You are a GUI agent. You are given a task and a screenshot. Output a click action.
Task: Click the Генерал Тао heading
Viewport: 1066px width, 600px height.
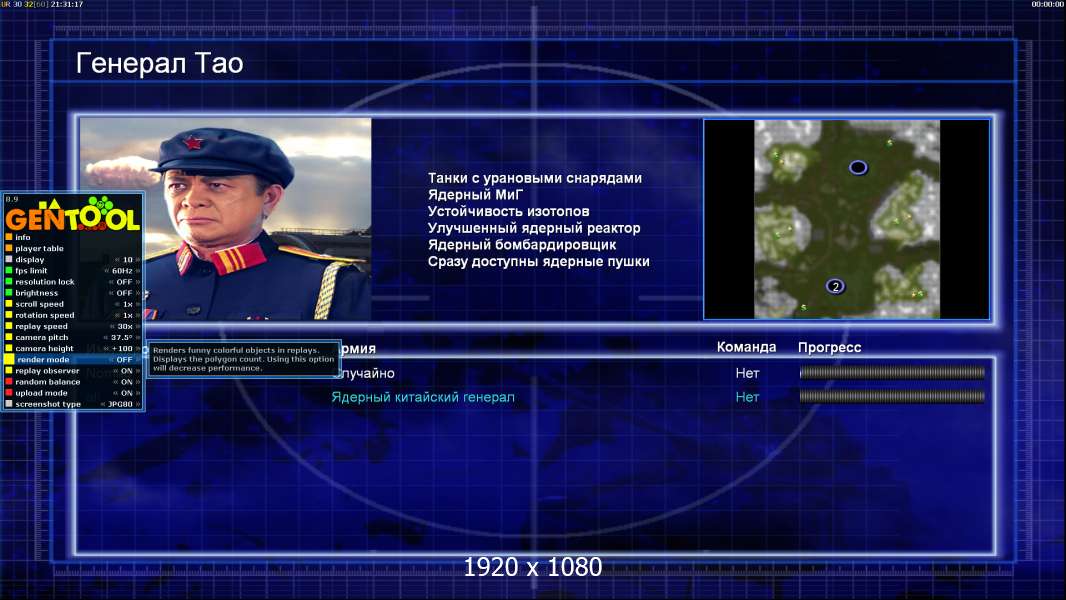point(159,63)
